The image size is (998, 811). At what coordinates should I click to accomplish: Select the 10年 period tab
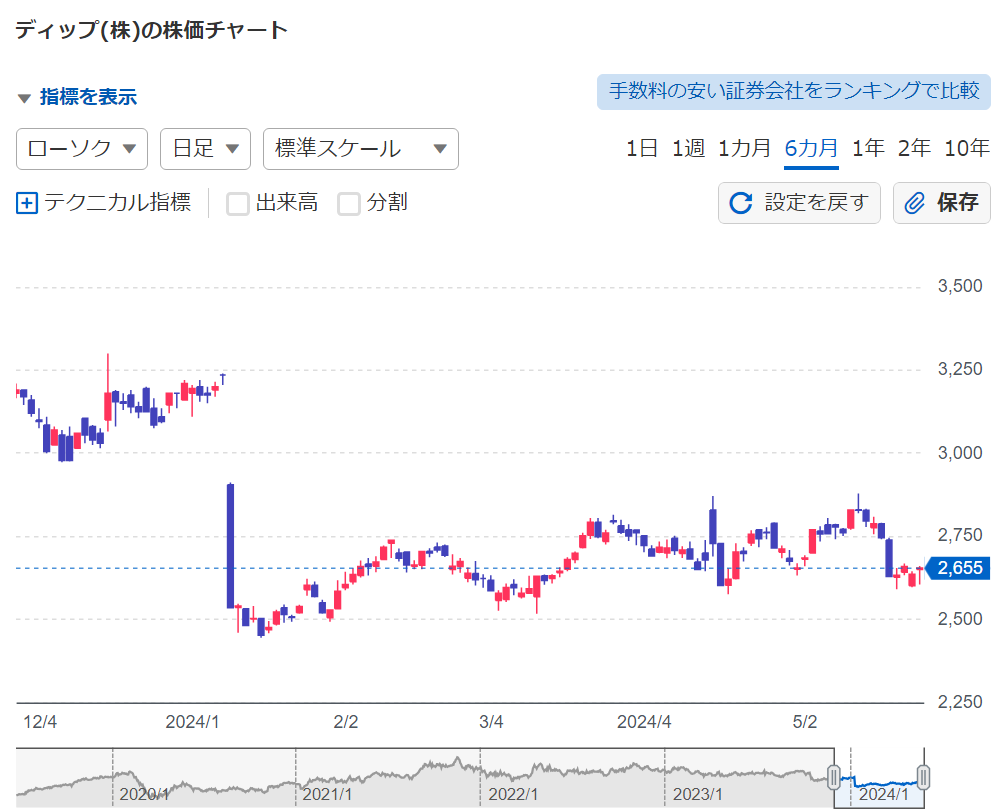pyautogui.click(x=966, y=149)
